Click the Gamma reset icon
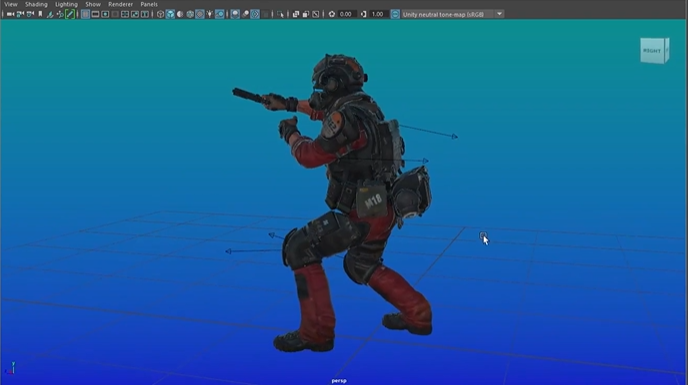The height and width of the screenshot is (385, 688). coord(363,14)
